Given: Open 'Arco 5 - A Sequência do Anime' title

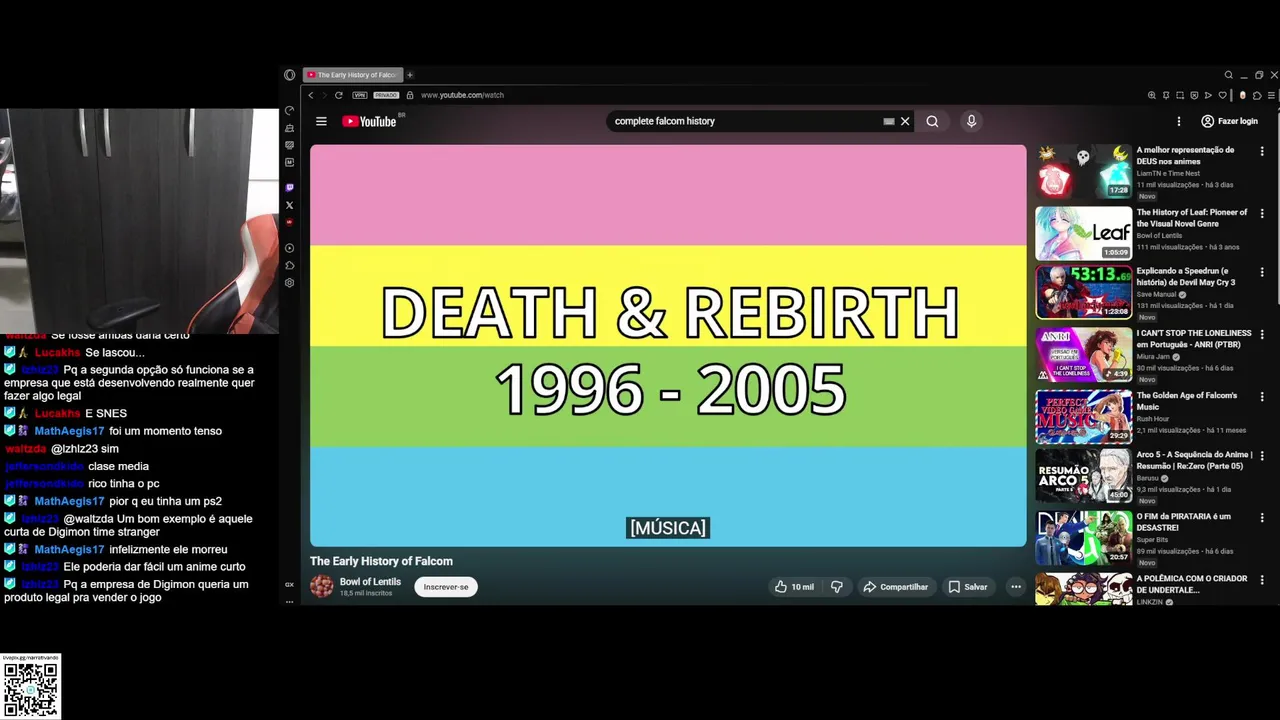Looking at the screenshot, I should tap(1194, 460).
